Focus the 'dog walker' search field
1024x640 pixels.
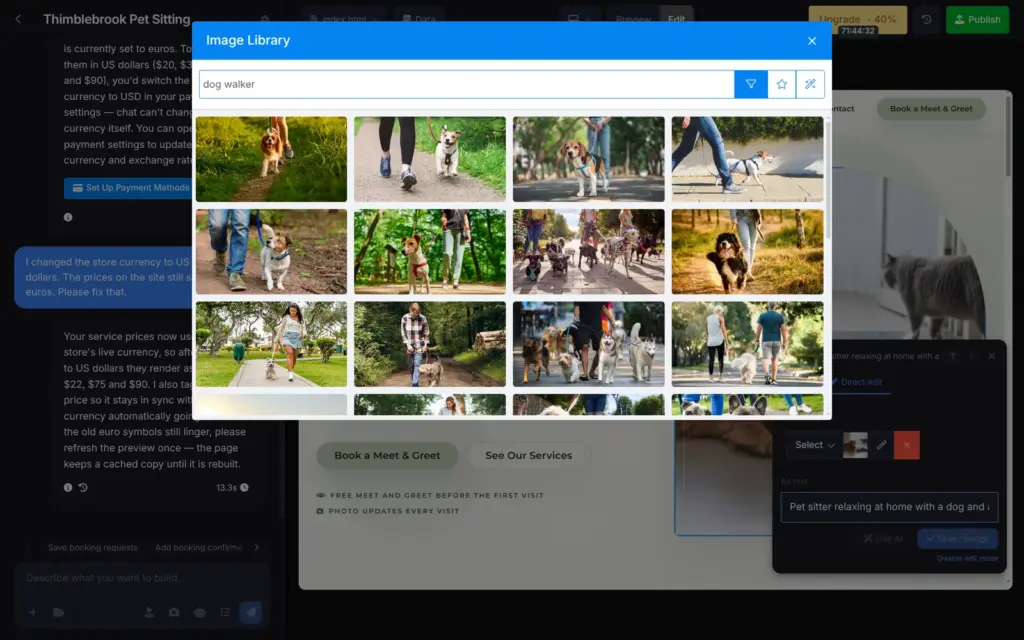pos(466,84)
